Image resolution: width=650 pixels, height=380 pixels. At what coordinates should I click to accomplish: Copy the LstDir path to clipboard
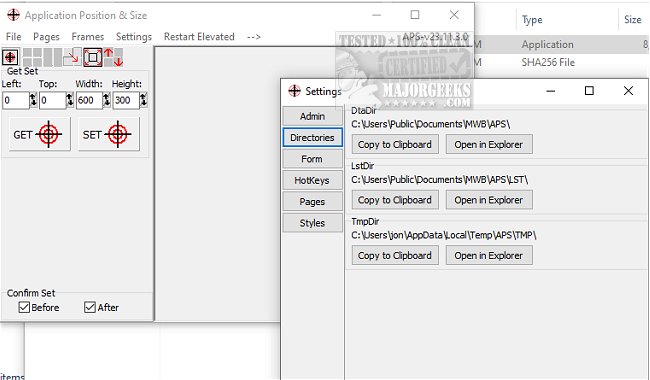pyautogui.click(x=395, y=200)
